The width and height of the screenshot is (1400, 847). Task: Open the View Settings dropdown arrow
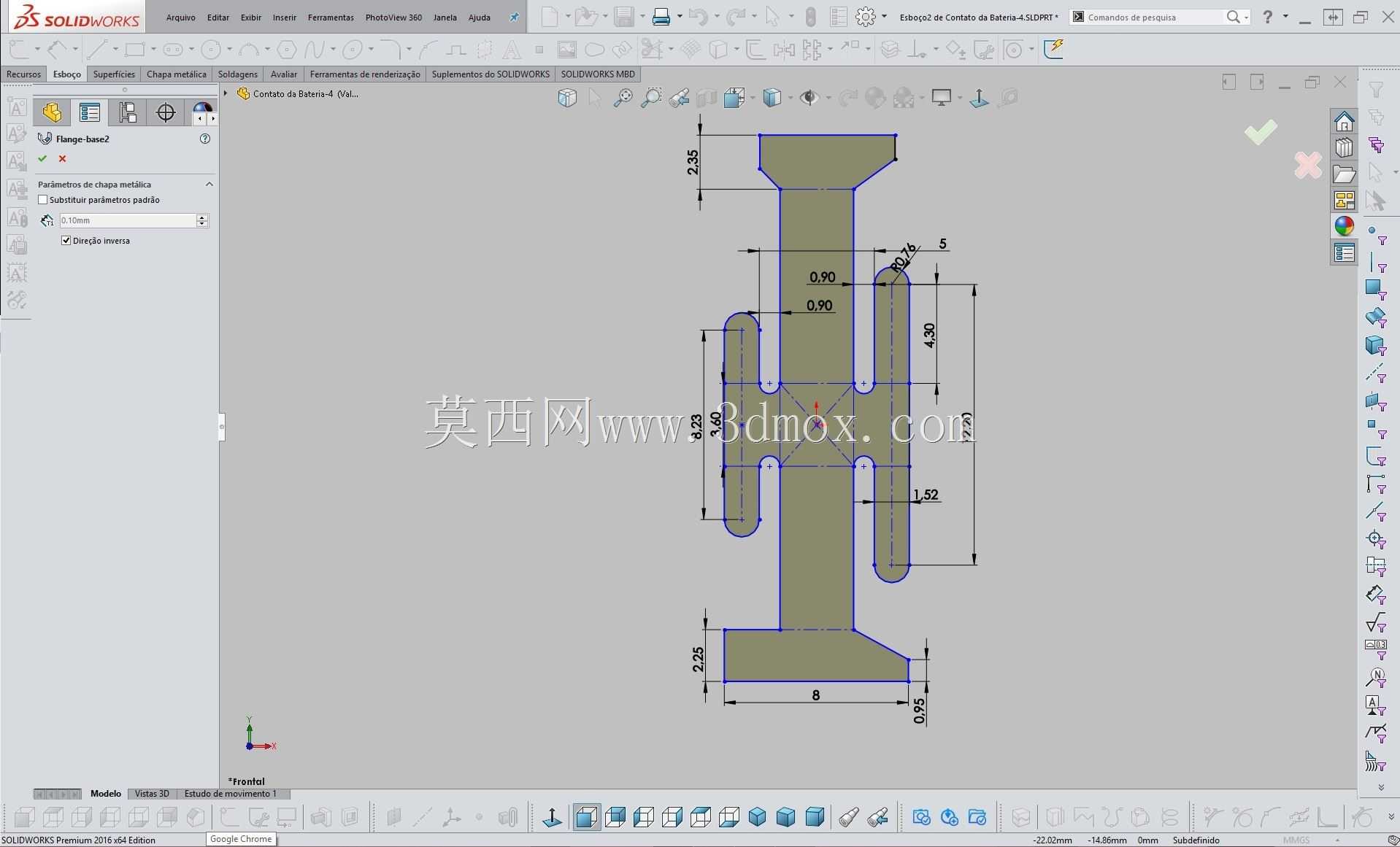[960, 97]
